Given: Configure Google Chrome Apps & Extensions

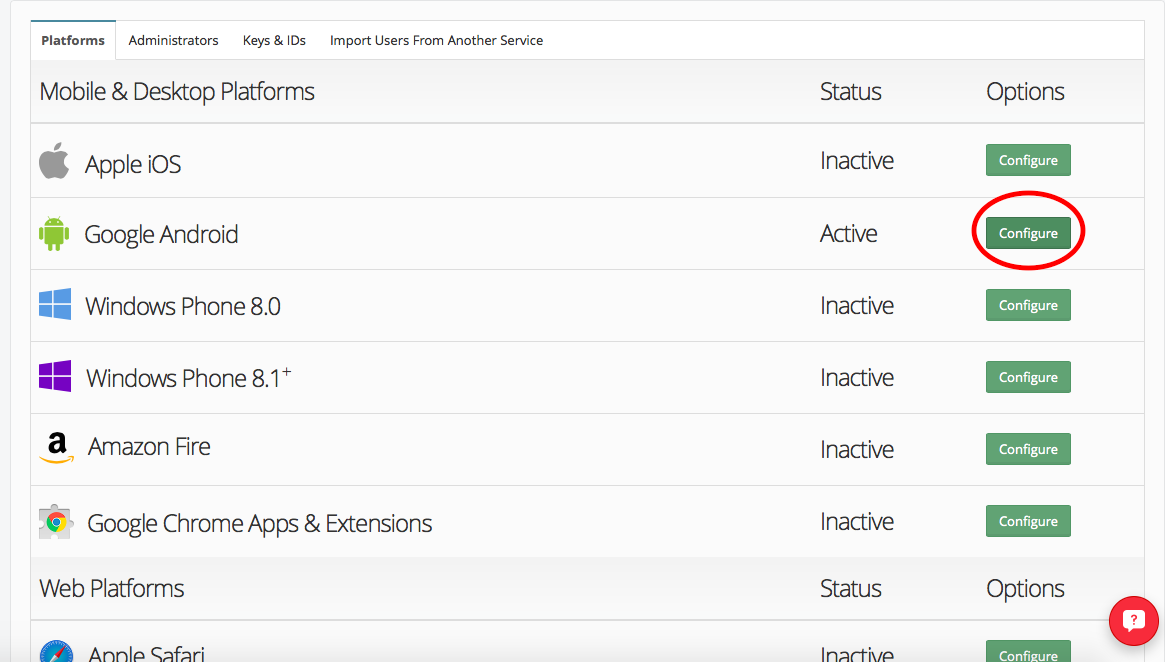Looking at the screenshot, I should coord(1028,521).
